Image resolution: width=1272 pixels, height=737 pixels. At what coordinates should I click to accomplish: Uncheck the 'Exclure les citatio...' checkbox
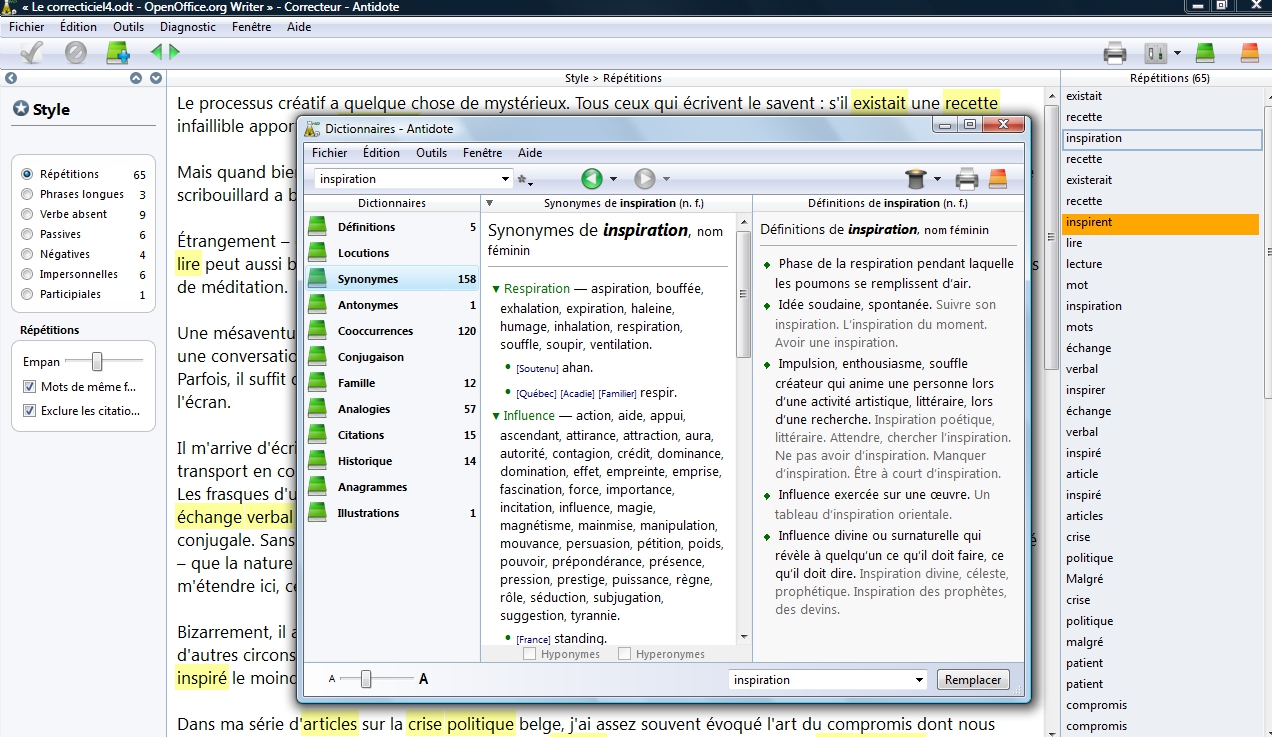29,411
